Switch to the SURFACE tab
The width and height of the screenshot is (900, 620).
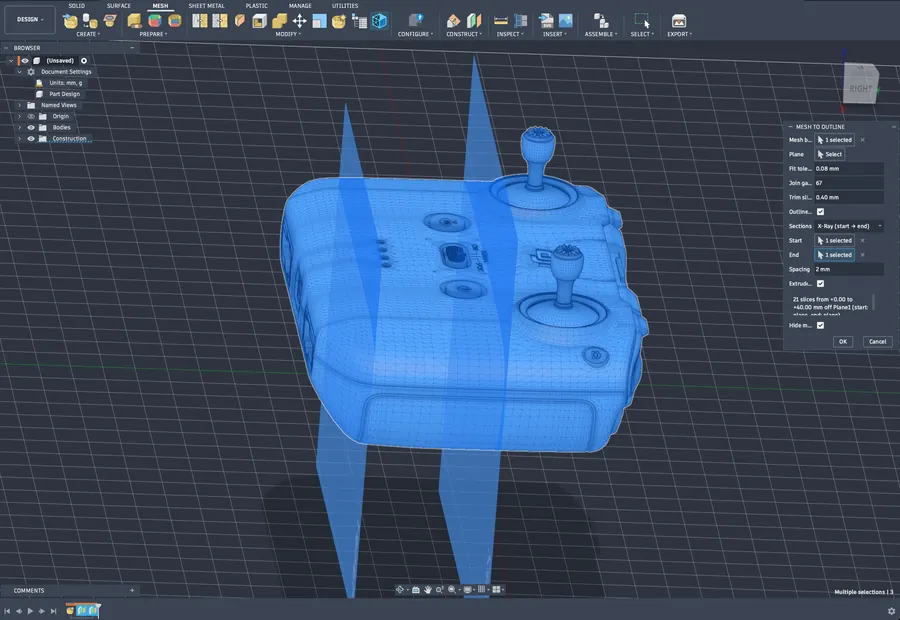(119, 6)
